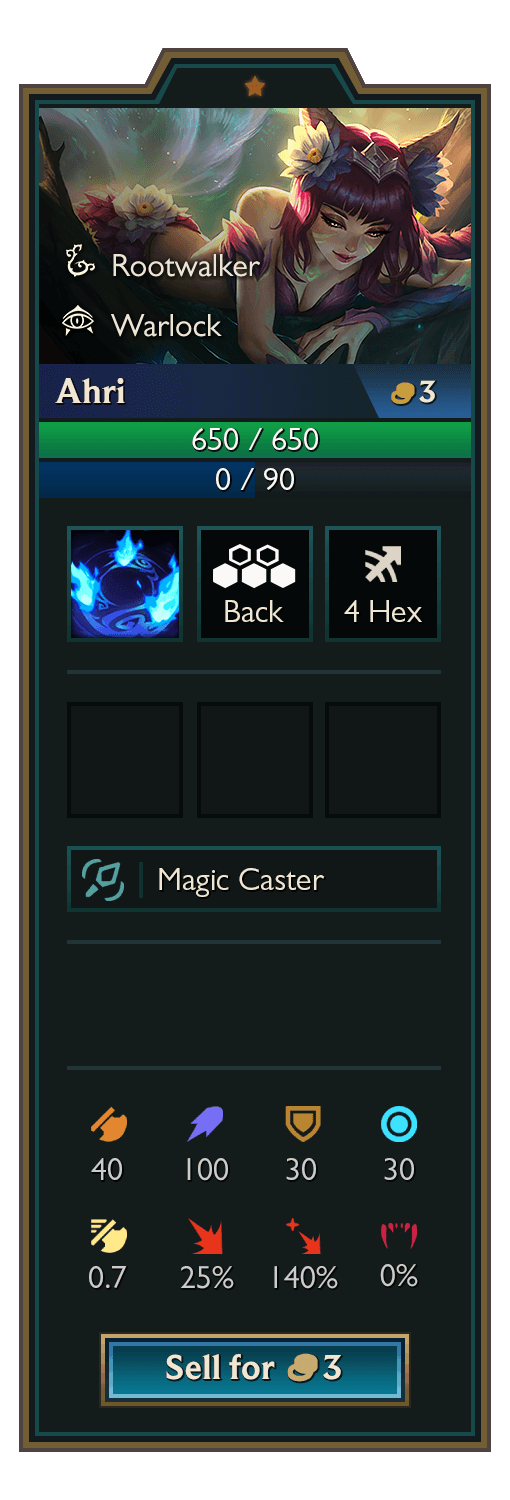
Task: Click the omnivamp fangs icon
Action: pos(399,1236)
